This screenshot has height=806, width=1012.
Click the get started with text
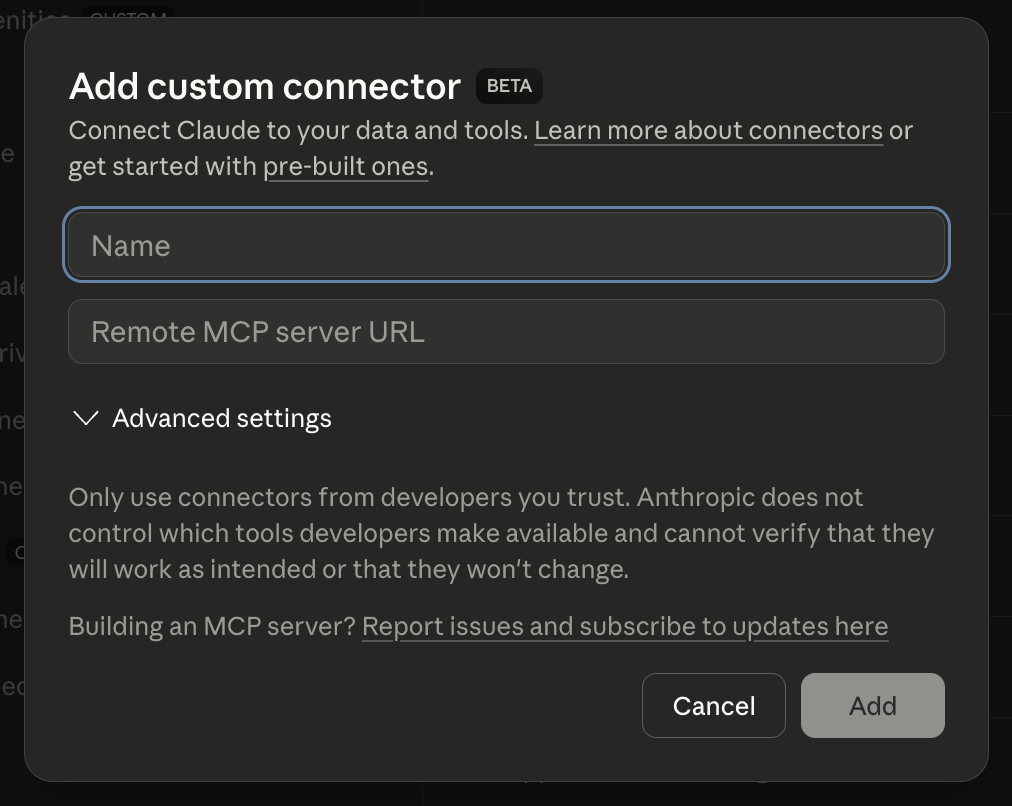[162, 167]
